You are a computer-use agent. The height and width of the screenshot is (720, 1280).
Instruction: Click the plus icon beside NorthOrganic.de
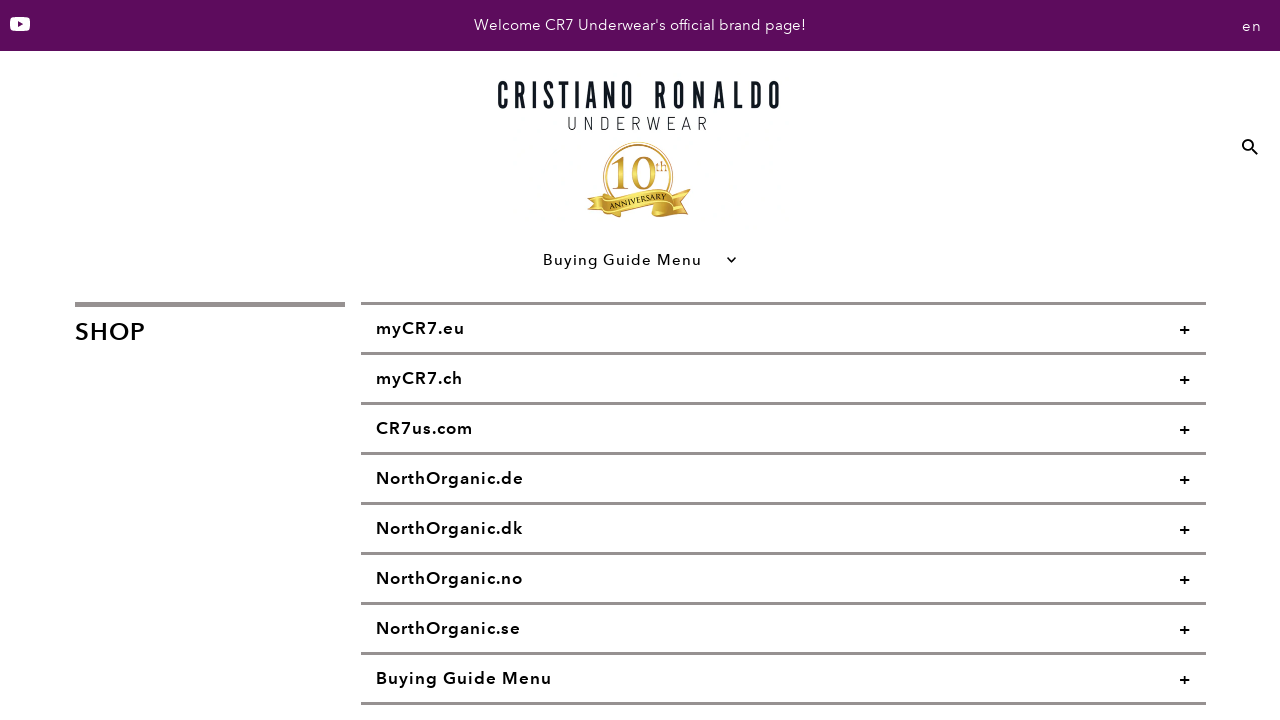[x=1184, y=480]
